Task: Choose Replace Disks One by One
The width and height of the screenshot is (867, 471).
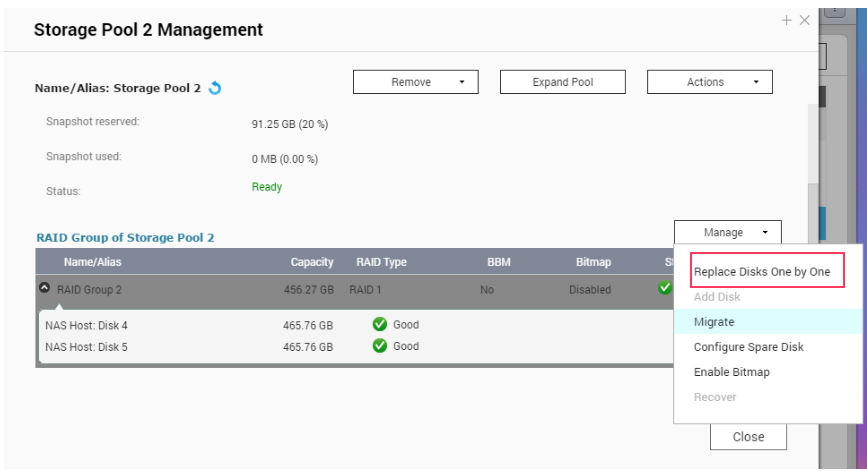Action: point(761,272)
